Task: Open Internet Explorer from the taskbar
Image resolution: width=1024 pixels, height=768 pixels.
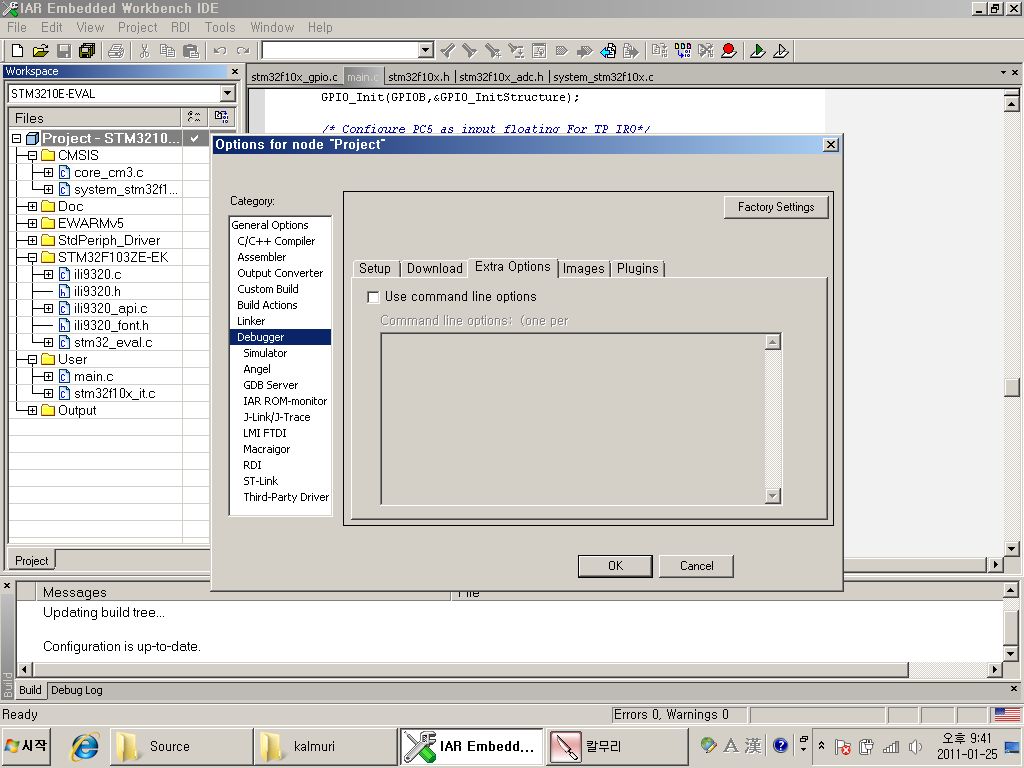Action: tap(86, 746)
